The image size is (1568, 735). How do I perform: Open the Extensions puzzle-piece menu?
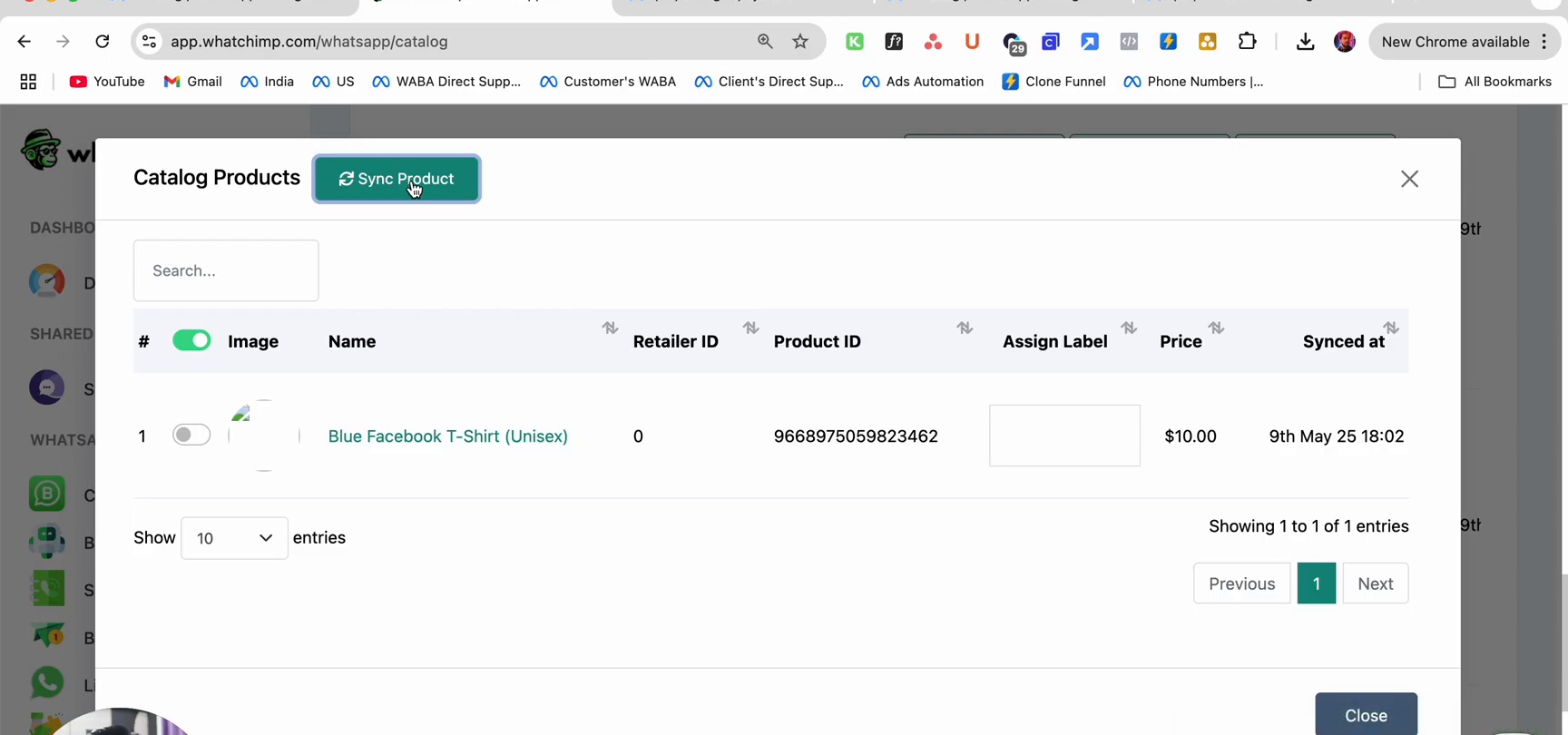[1248, 41]
